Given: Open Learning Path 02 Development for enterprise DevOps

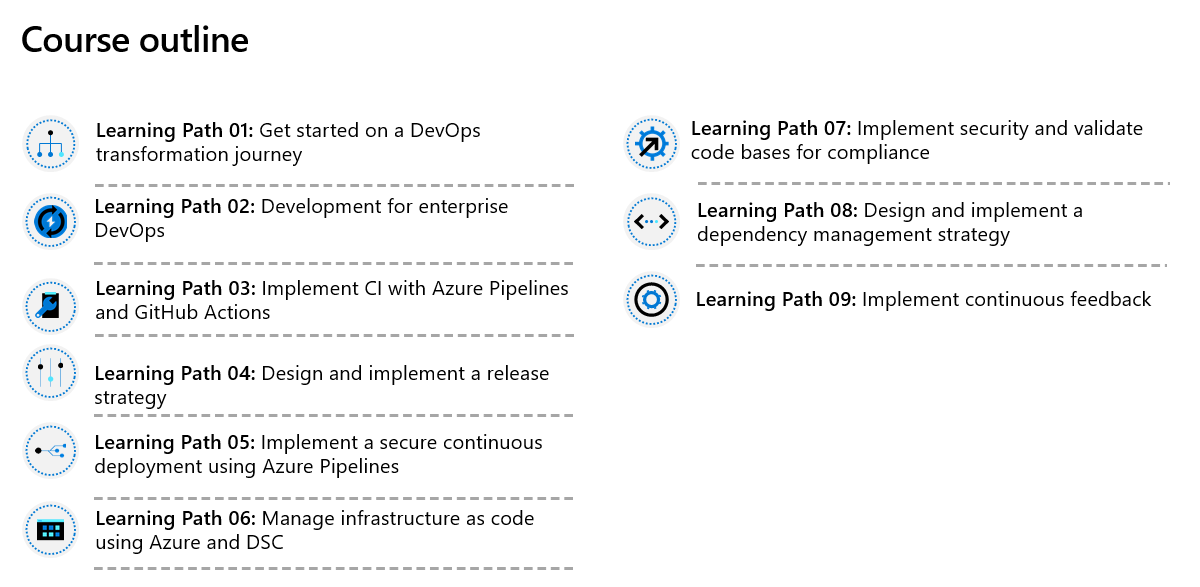Looking at the screenshot, I should click(x=301, y=218).
